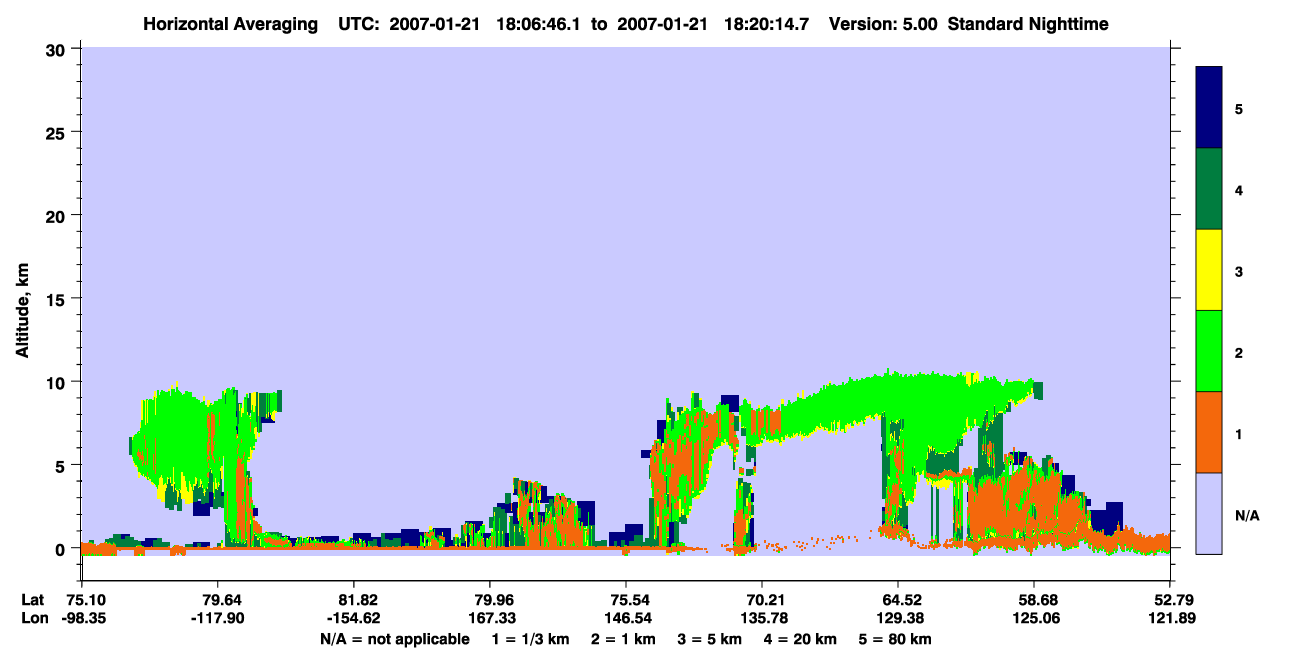
Task: Click the lavender N/A colorbar segment
Action: (1209, 513)
